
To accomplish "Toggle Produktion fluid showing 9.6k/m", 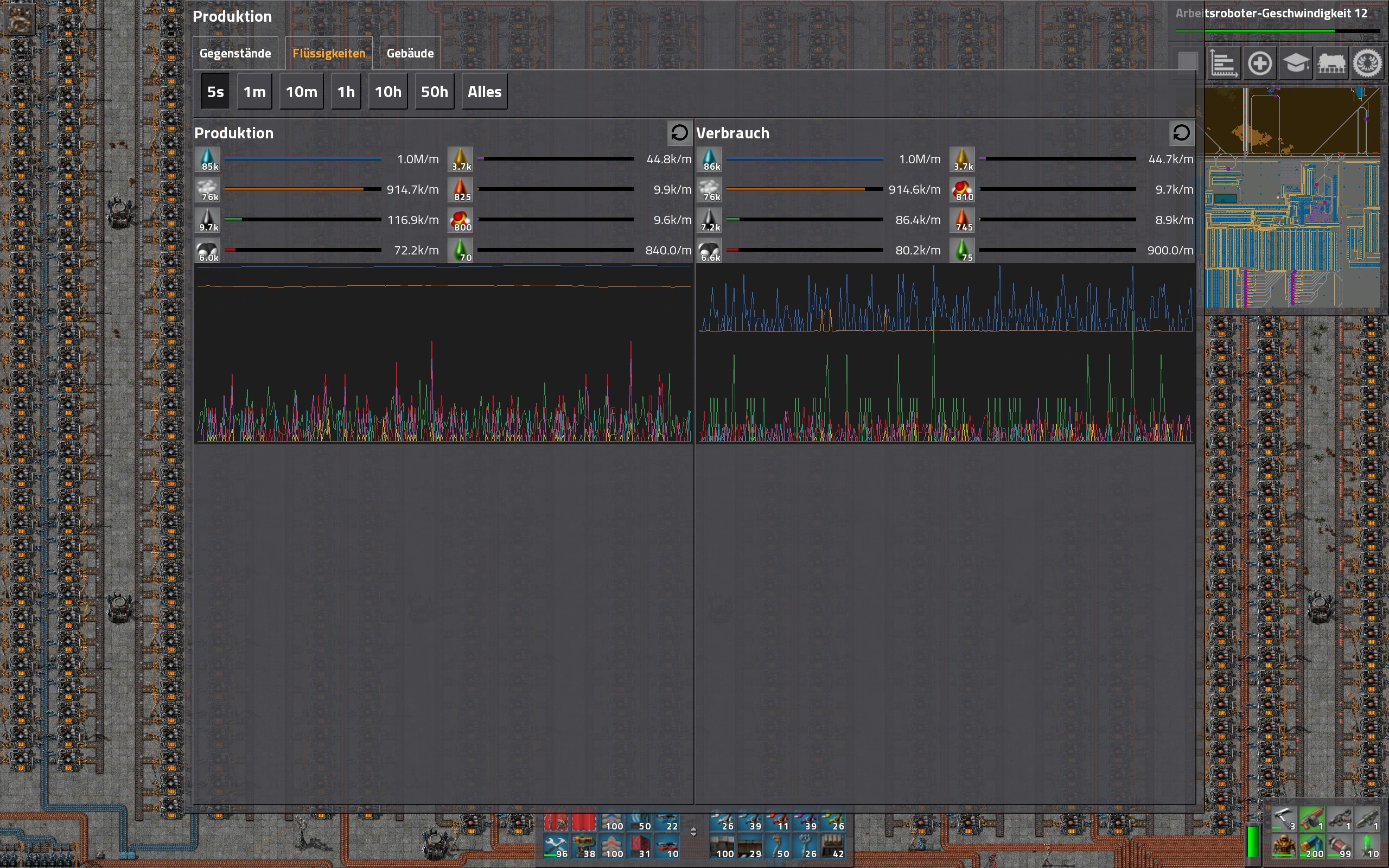I will (x=461, y=220).
